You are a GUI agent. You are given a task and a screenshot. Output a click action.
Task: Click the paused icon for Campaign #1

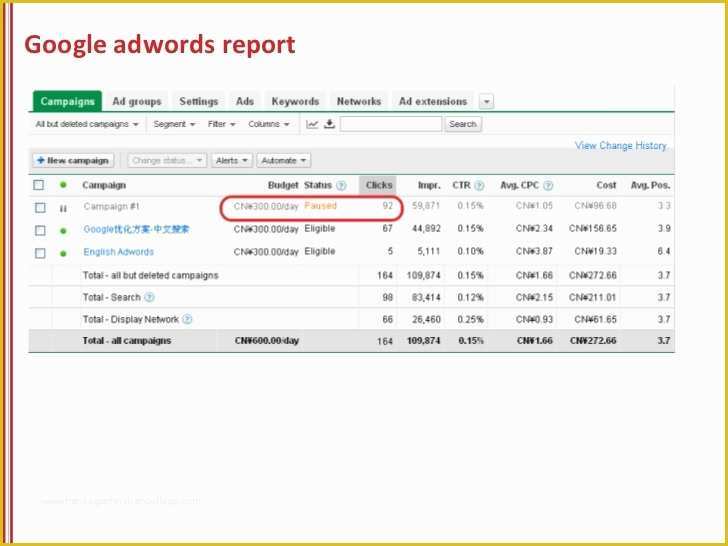(x=63, y=209)
